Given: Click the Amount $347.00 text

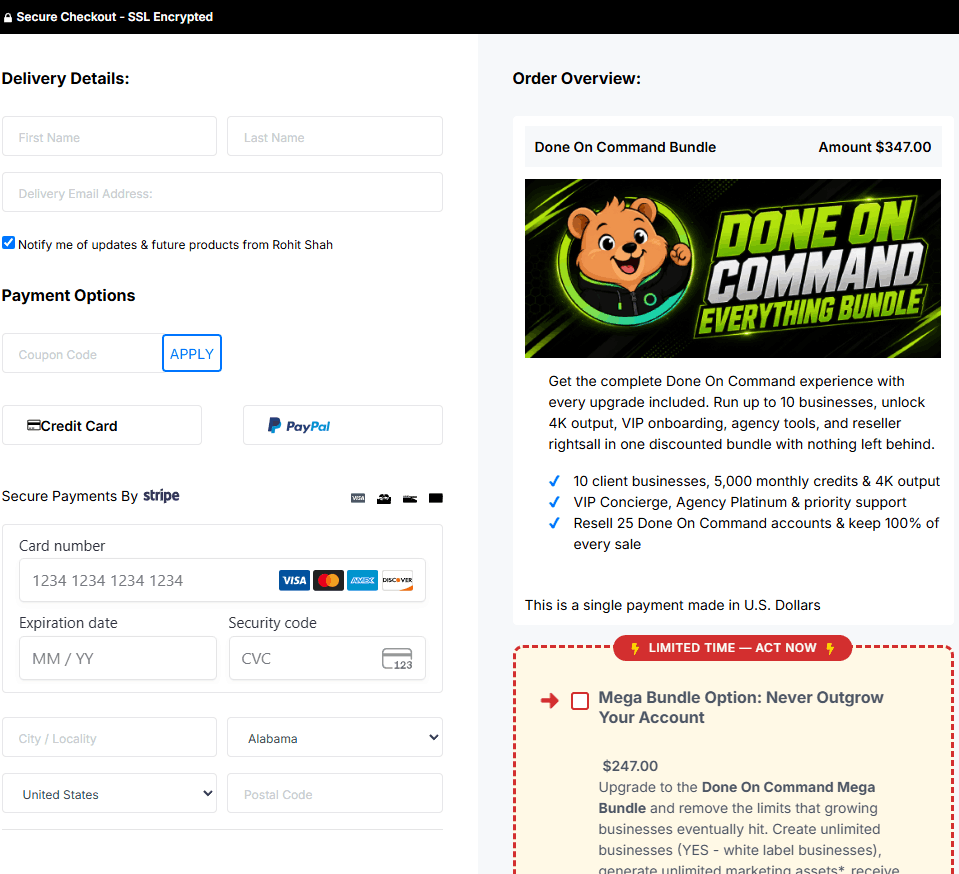Looking at the screenshot, I should tap(875, 147).
